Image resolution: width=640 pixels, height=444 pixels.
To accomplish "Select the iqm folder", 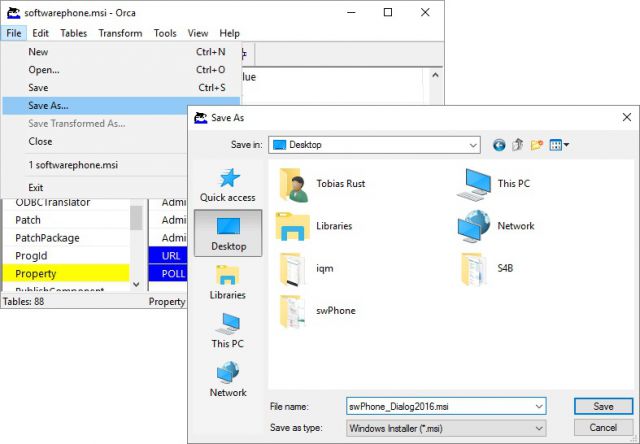I will 306,269.
